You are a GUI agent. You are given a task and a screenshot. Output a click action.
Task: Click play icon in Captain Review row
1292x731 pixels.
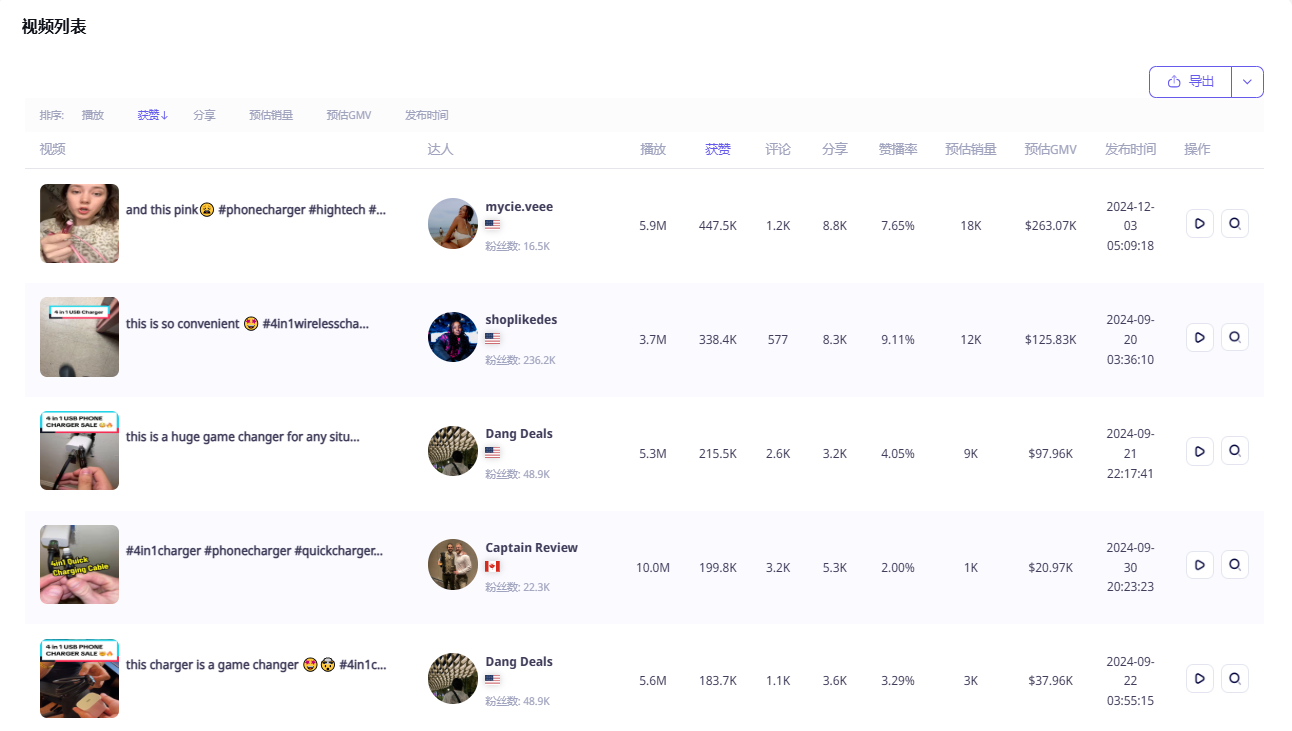1199,565
